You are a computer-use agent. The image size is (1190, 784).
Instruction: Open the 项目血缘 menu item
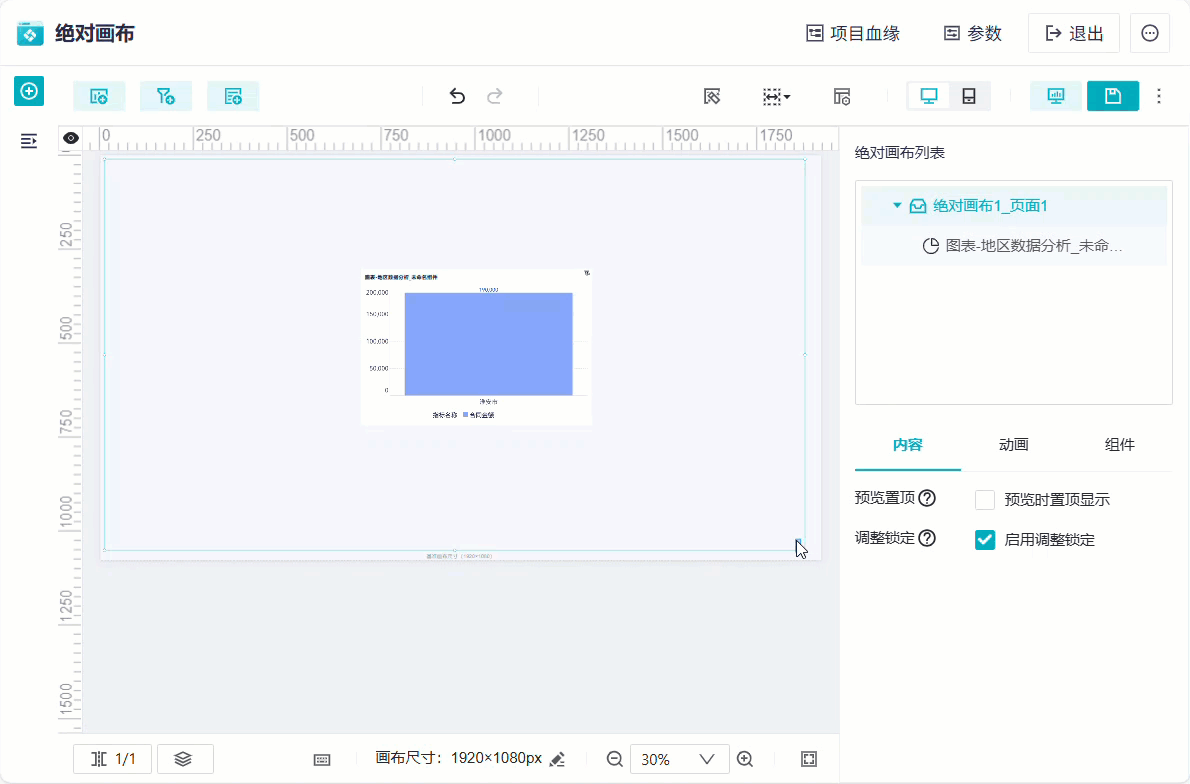(x=852, y=33)
